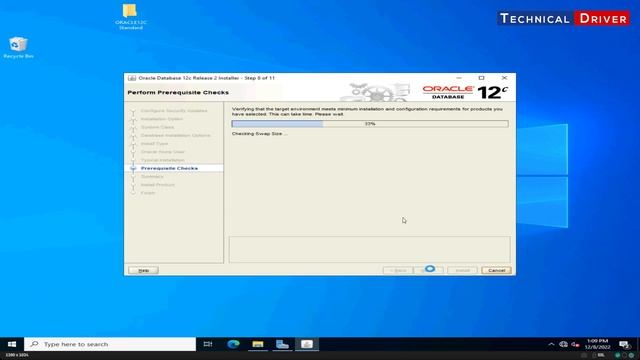The height and width of the screenshot is (360, 640).
Task: Switch to the Oracle installer taskbar icon
Action: click(x=307, y=344)
